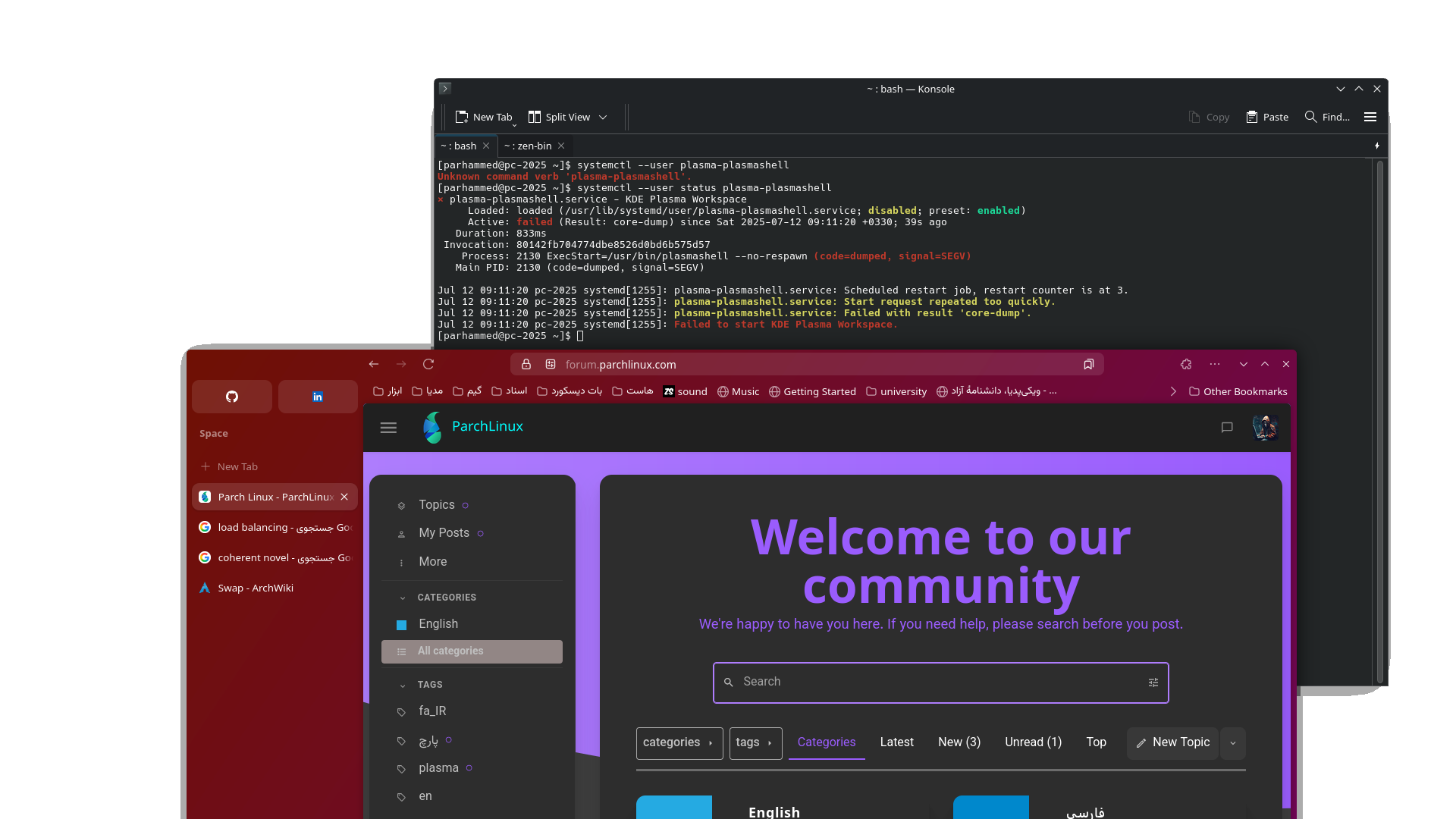The height and width of the screenshot is (819, 1456).
Task: Reload the forum.parchlinux.com page
Action: 428,364
